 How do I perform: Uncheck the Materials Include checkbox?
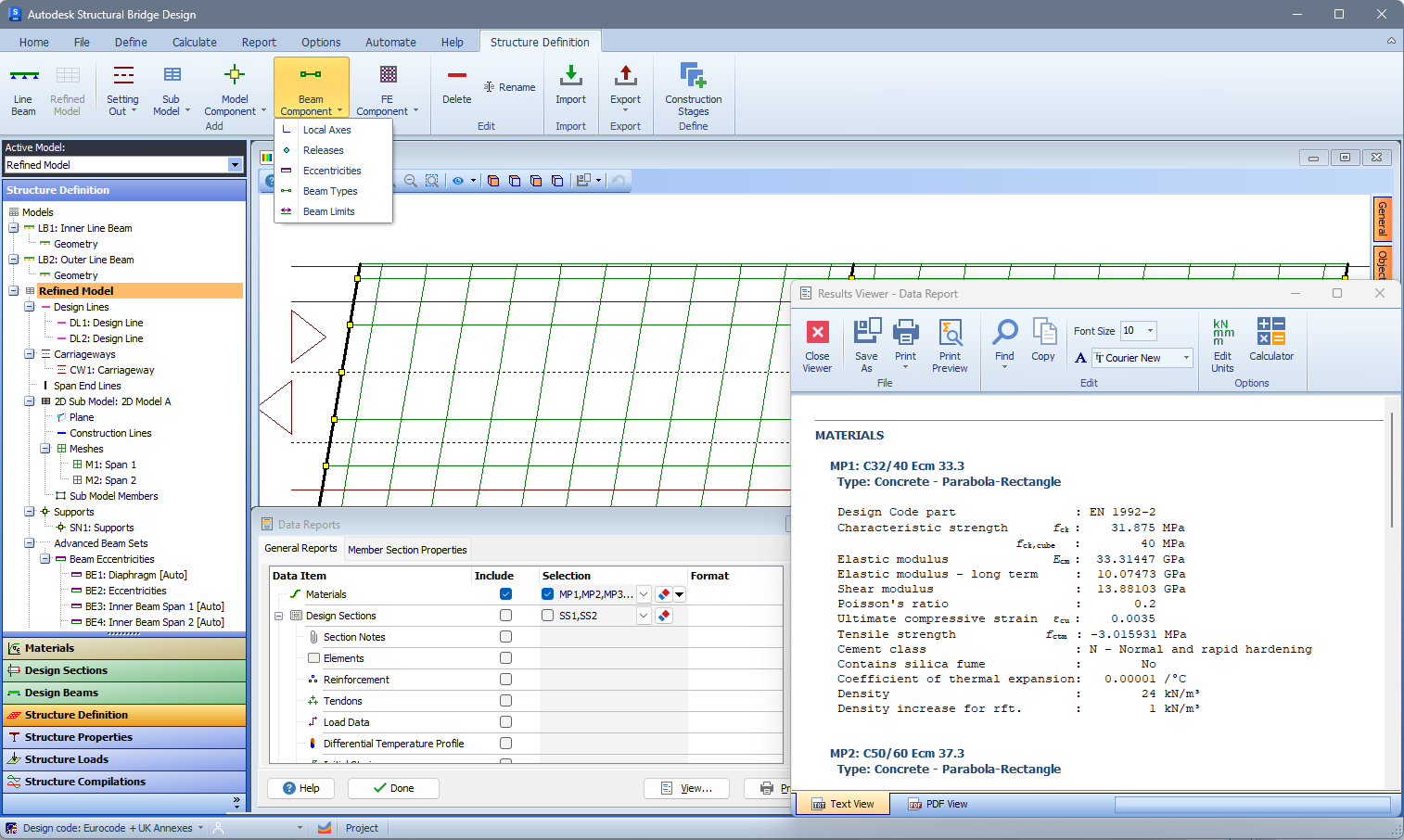505,594
